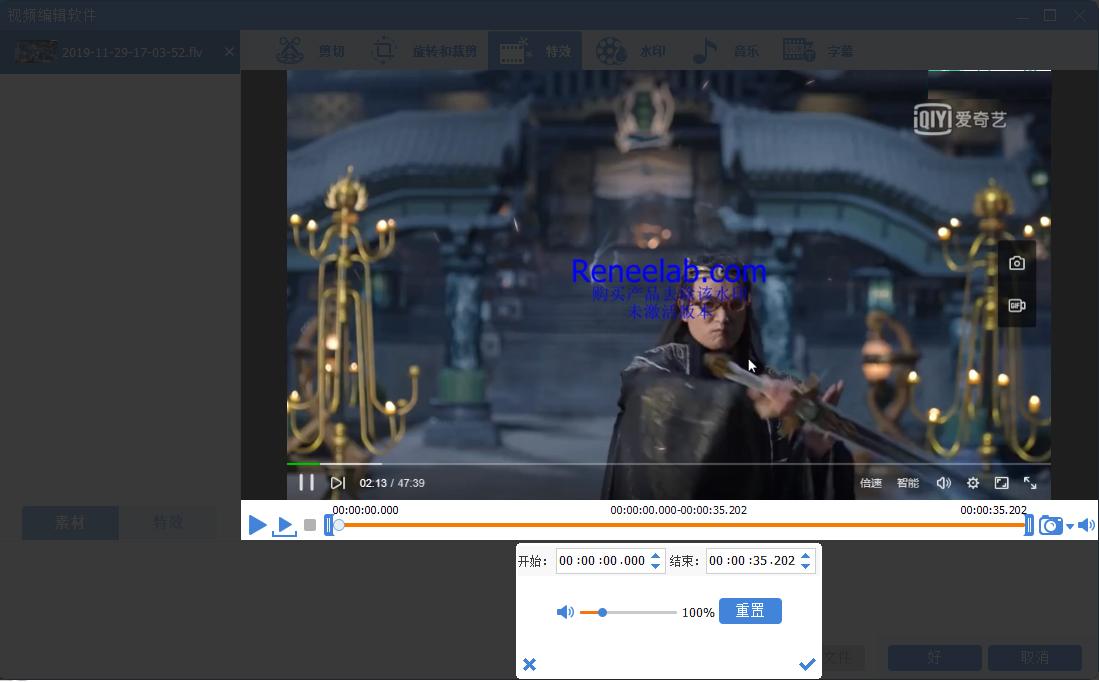1099x682 pixels.
Task: Open the 旋转和裁剪 rotate and crop tab
Action: point(423,51)
